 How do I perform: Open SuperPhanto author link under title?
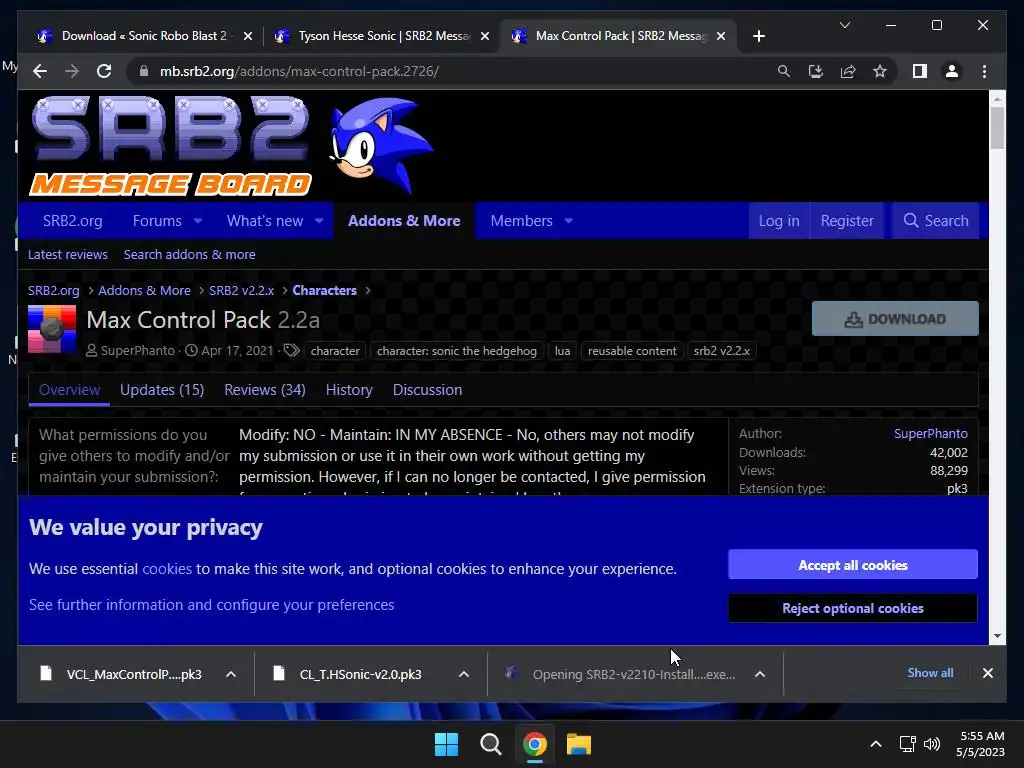pos(137,351)
